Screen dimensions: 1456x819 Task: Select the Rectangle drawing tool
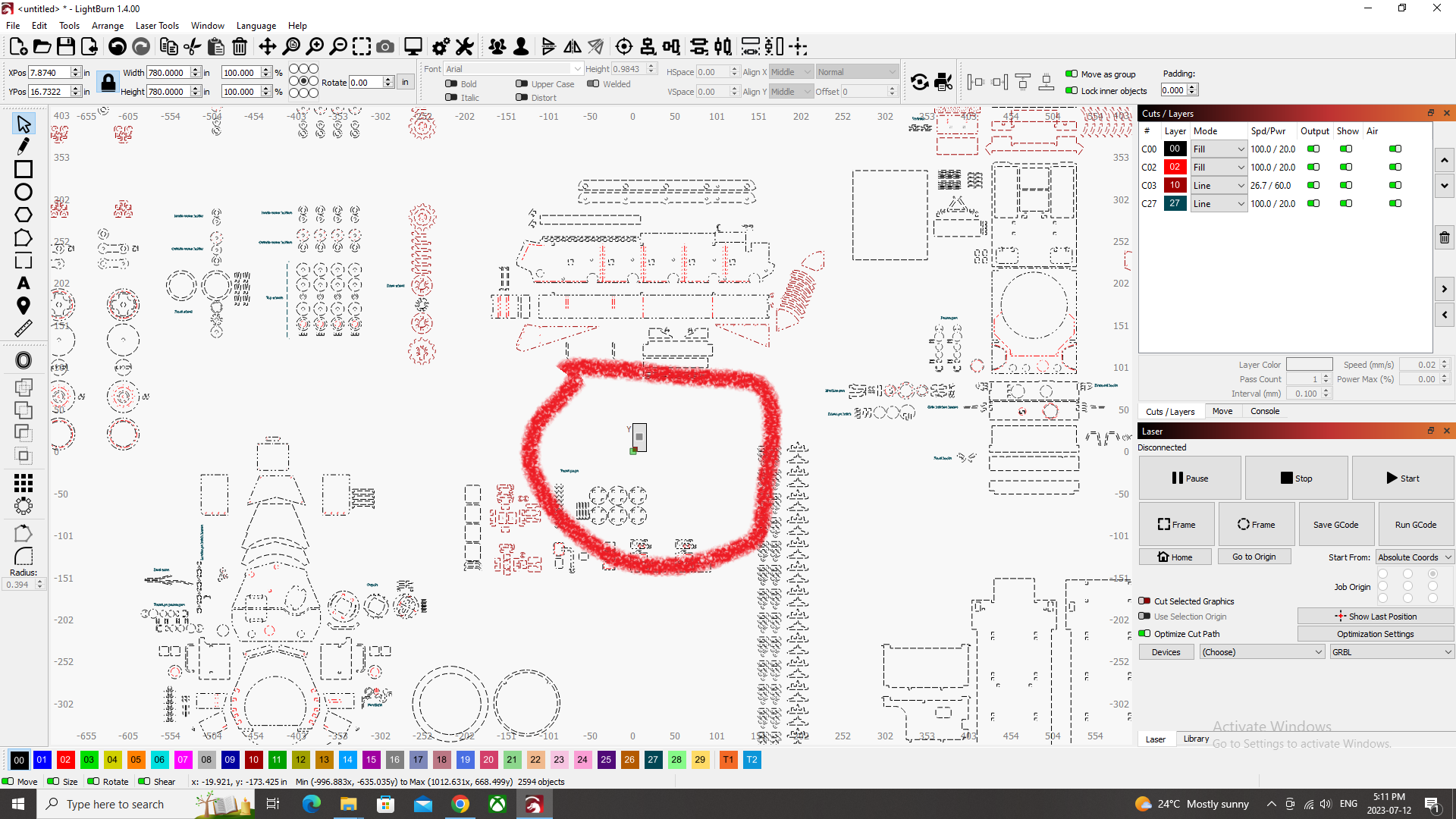click(x=24, y=169)
